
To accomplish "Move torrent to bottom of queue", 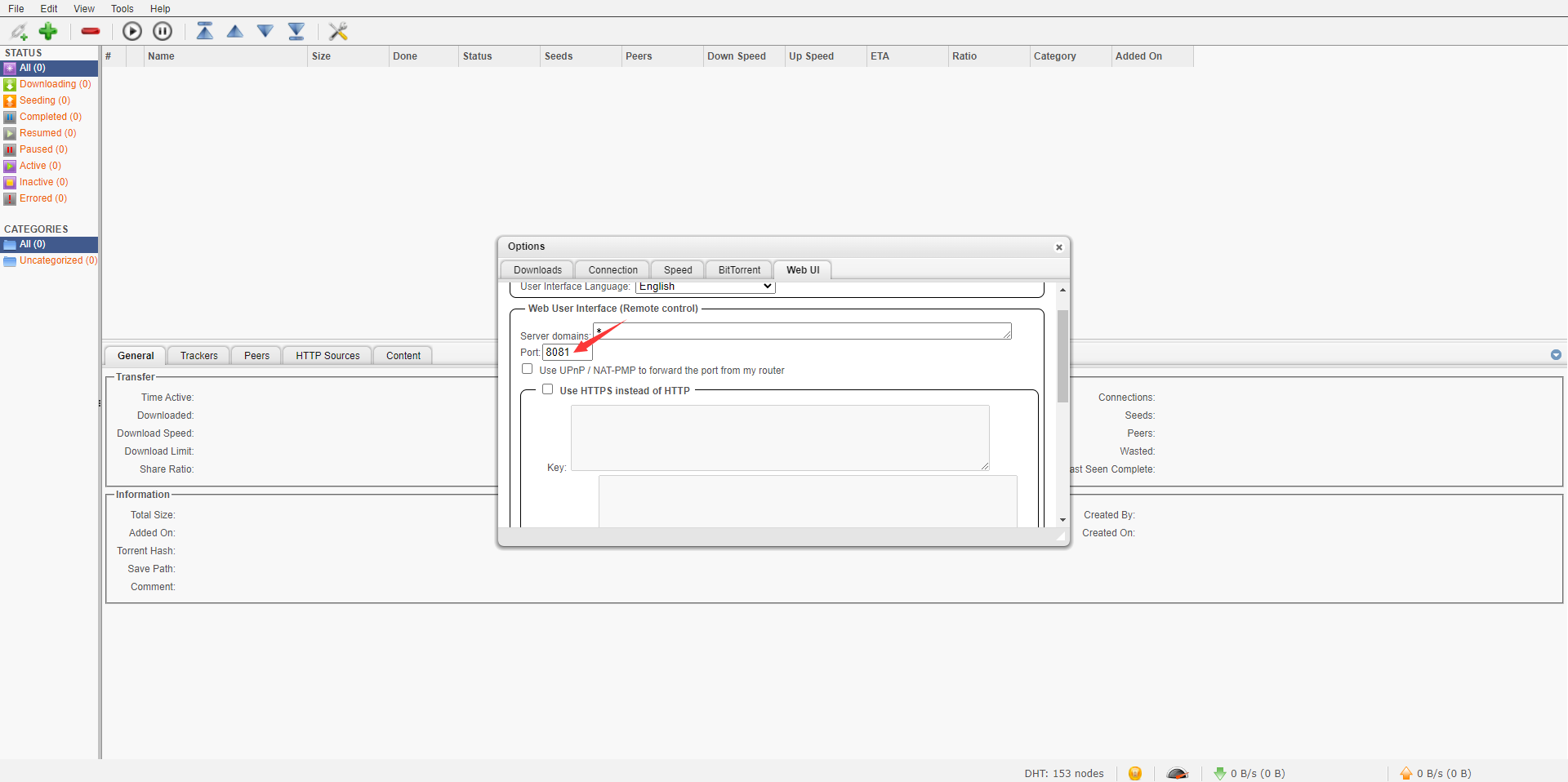I will pyautogui.click(x=296, y=31).
